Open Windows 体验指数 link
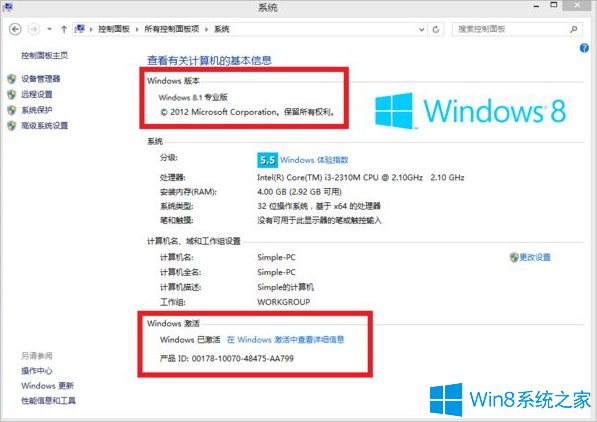This screenshot has width=597, height=422. (314, 160)
